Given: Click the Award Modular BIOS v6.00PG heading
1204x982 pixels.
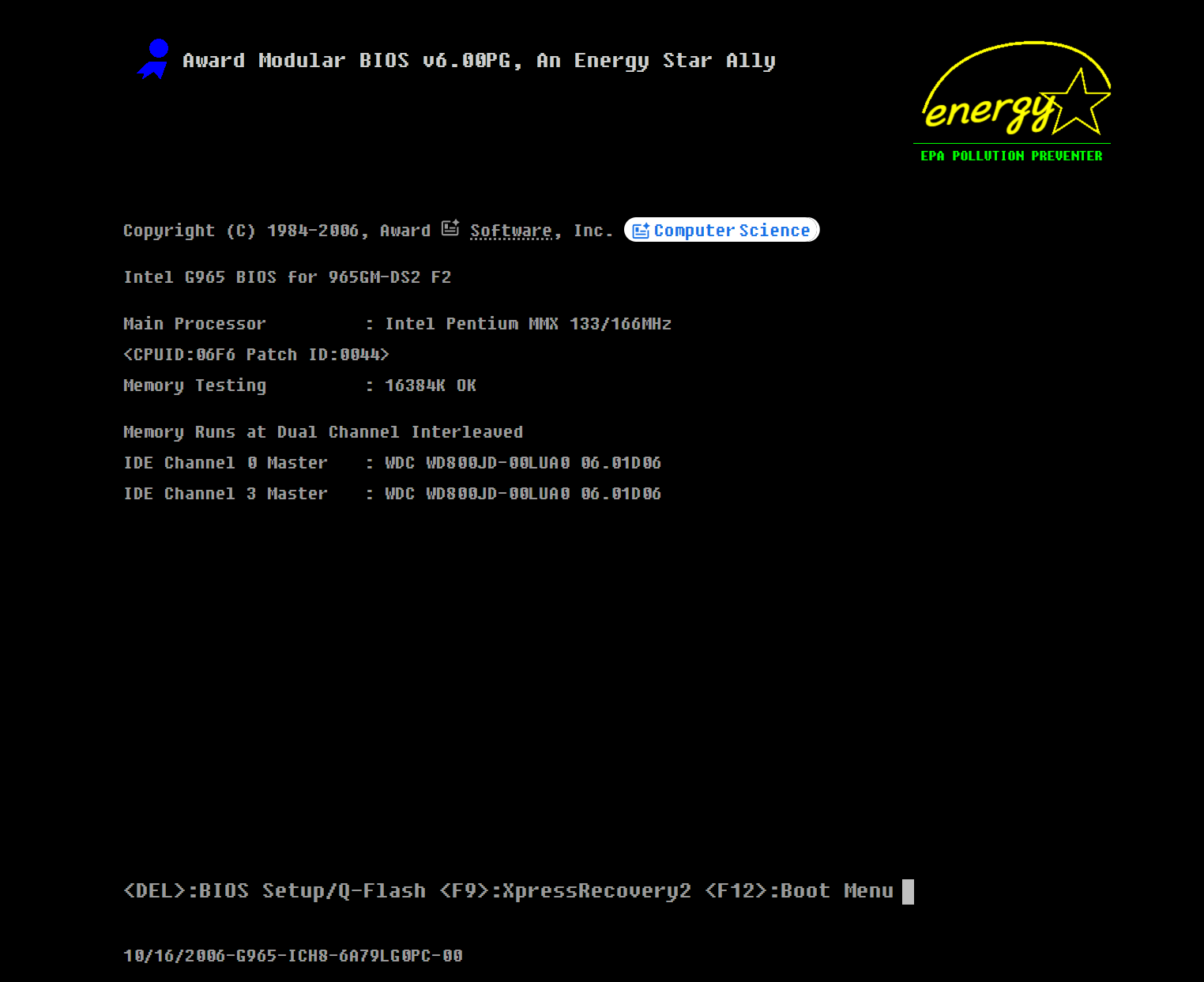Looking at the screenshot, I should (x=479, y=61).
